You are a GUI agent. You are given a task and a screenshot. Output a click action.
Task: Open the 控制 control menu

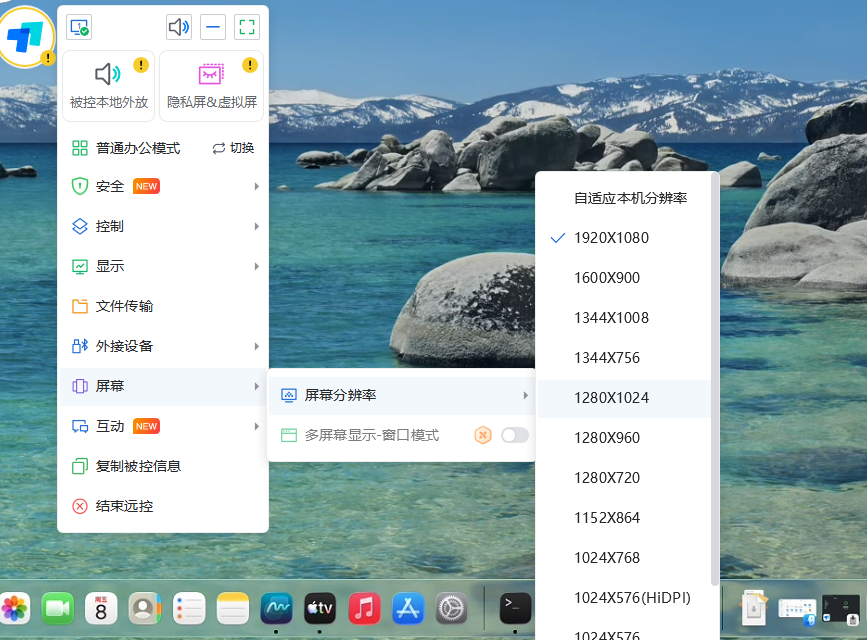click(x=163, y=226)
